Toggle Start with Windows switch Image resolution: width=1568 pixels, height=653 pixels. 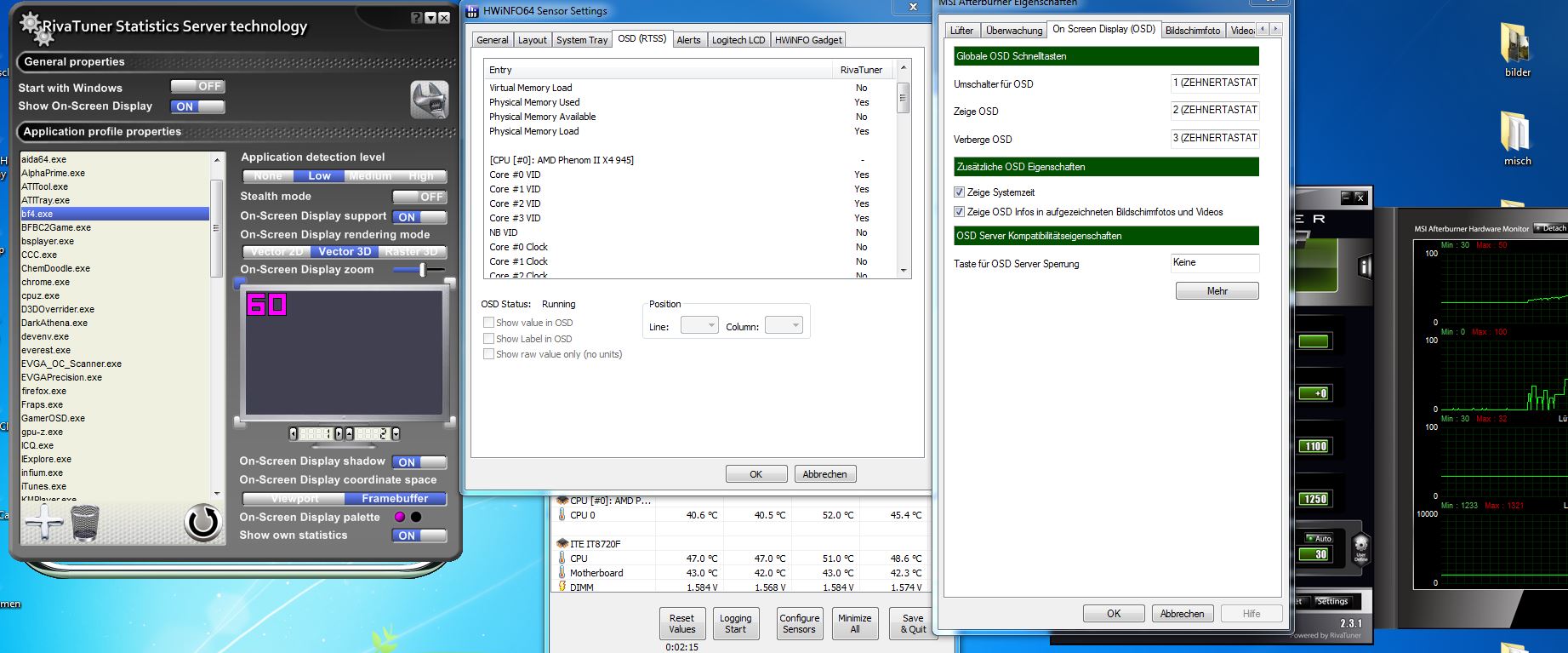click(x=197, y=87)
